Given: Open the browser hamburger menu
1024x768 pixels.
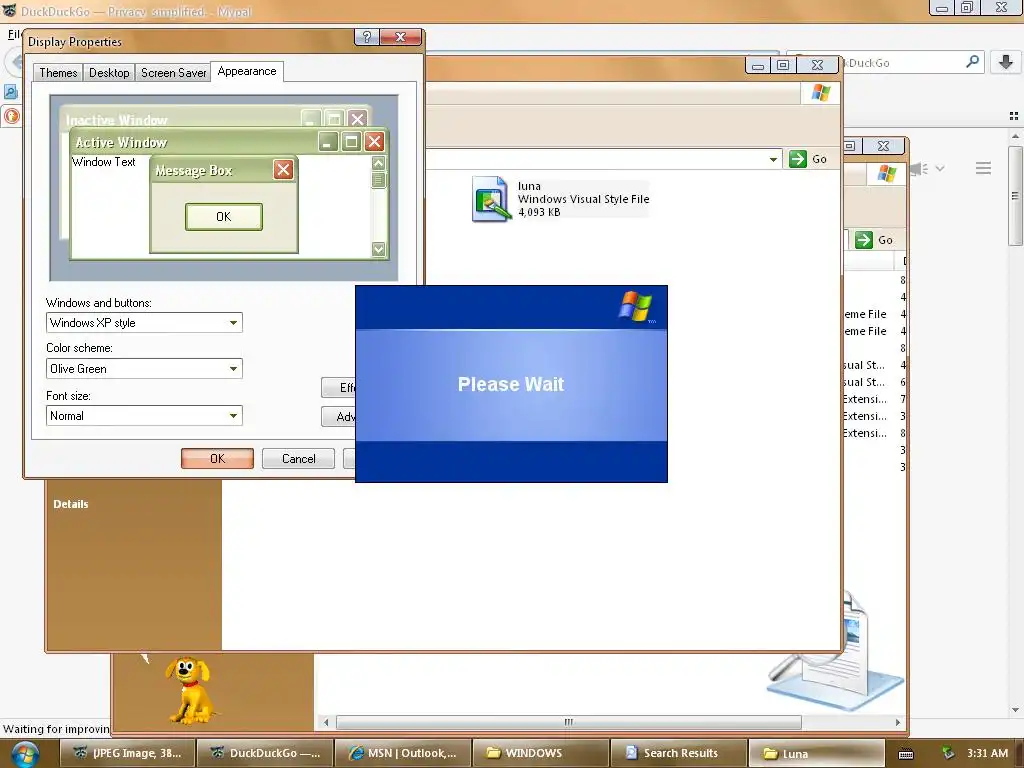Looking at the screenshot, I should (x=984, y=168).
